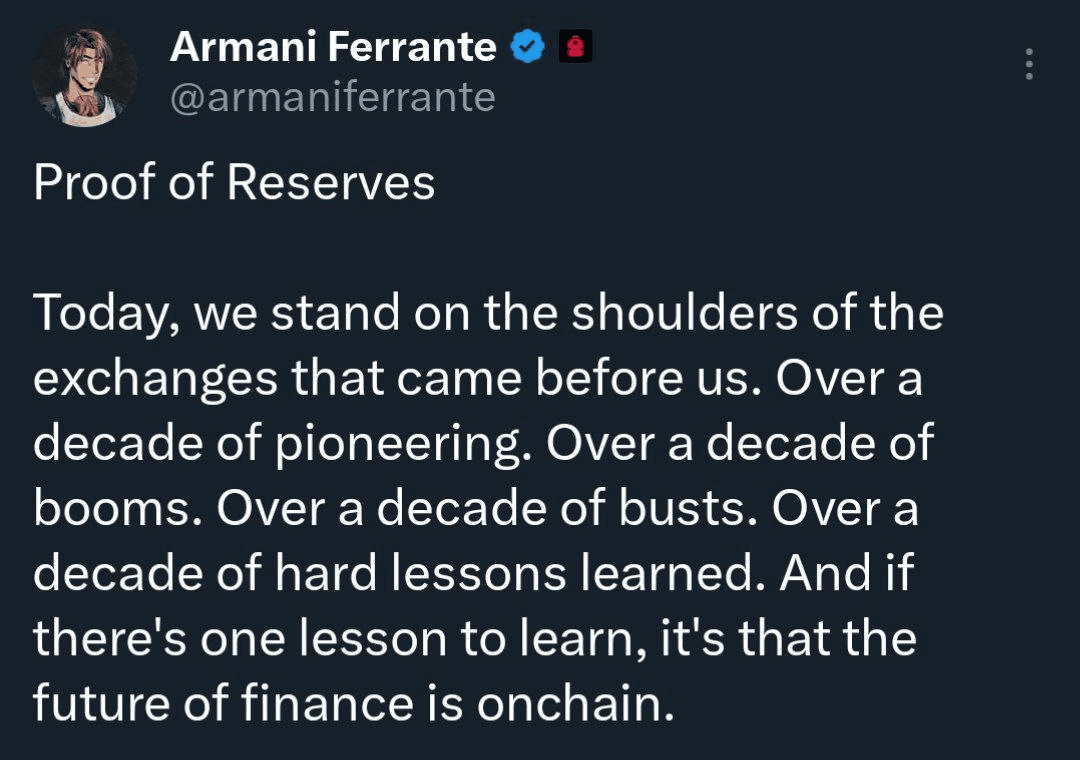1080x760 pixels.
Task: Click the final line "future of finance is onchain"
Action: point(354,703)
